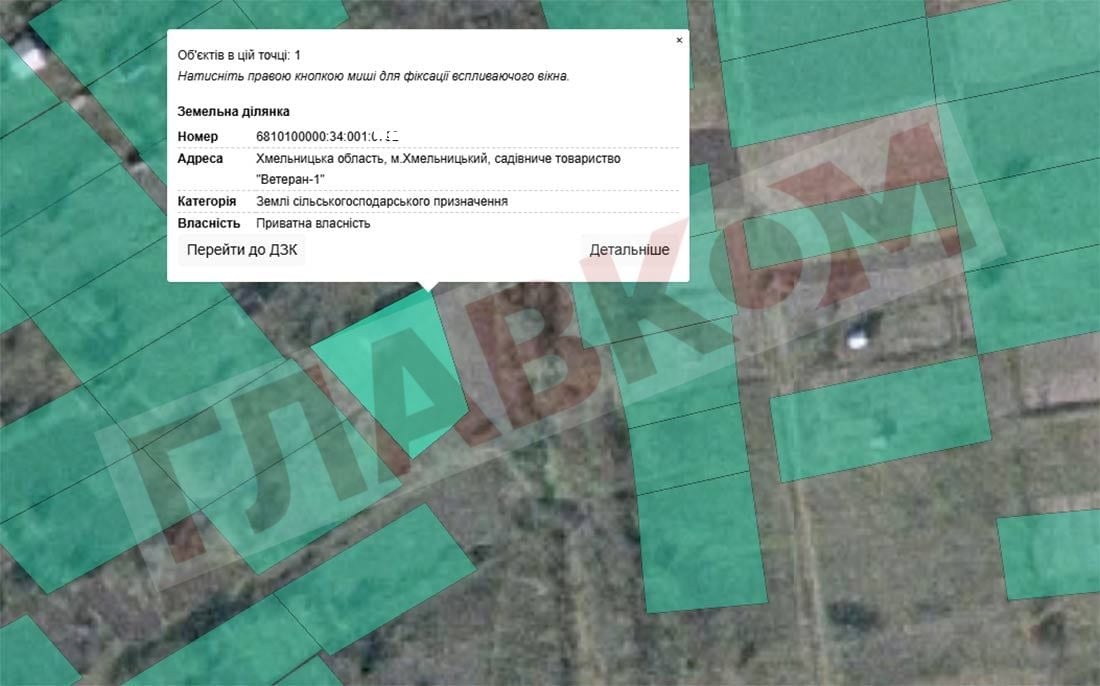Viewport: 1100px width, 686px height.
Task: Click the "Адреса" field label
Action: tap(200, 159)
